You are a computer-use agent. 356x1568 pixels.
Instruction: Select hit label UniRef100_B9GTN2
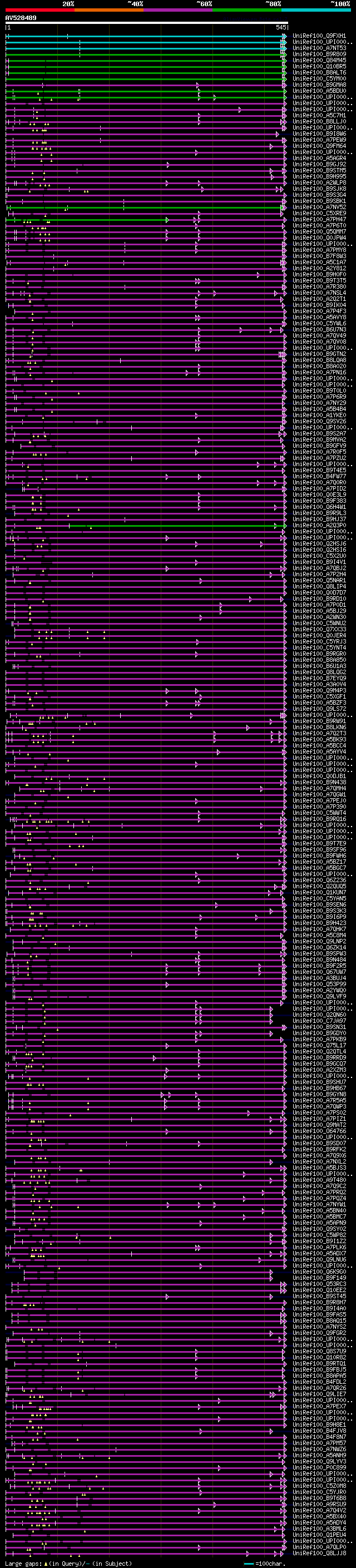pos(319,354)
